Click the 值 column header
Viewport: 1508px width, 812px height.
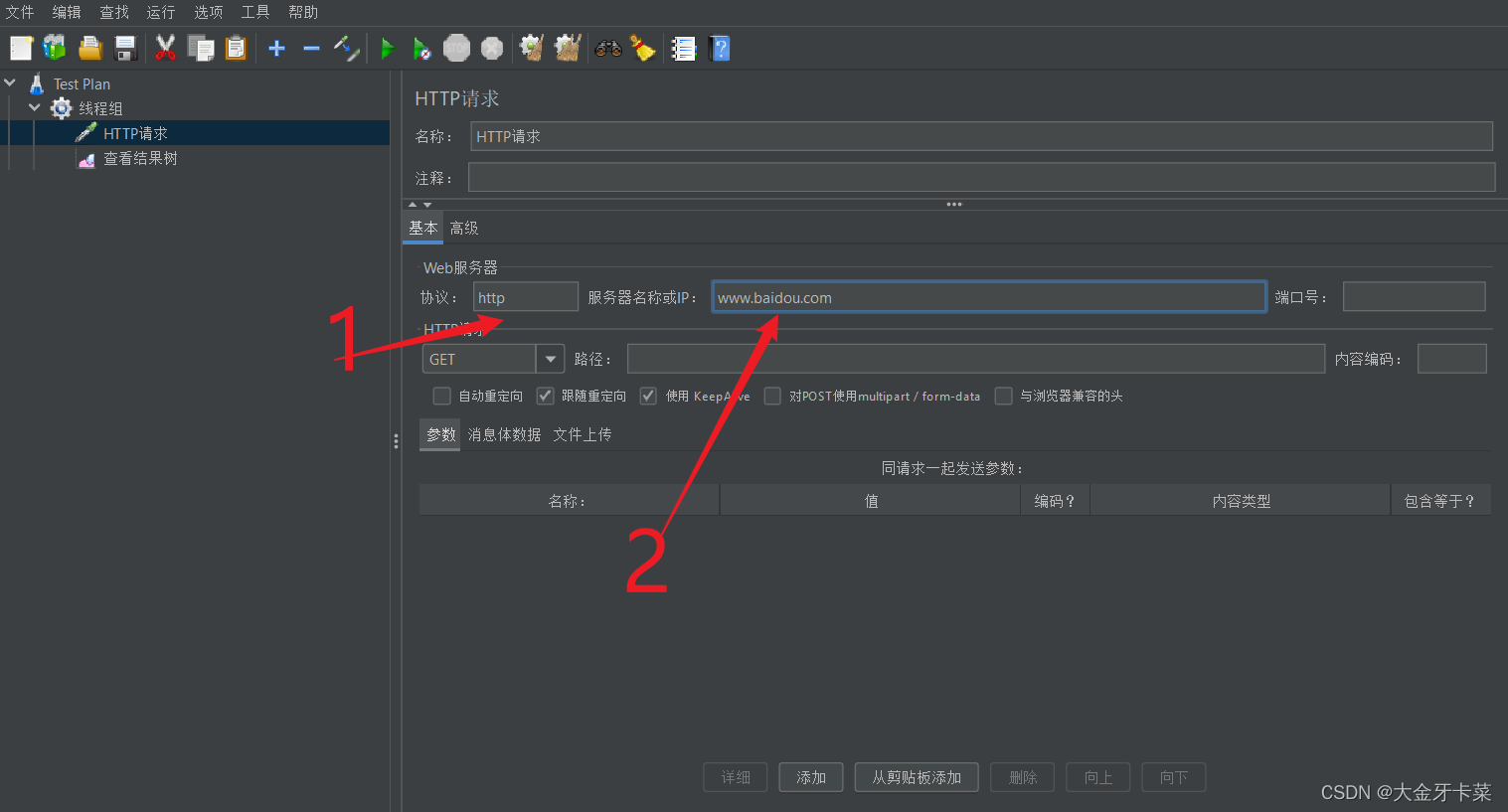point(871,501)
